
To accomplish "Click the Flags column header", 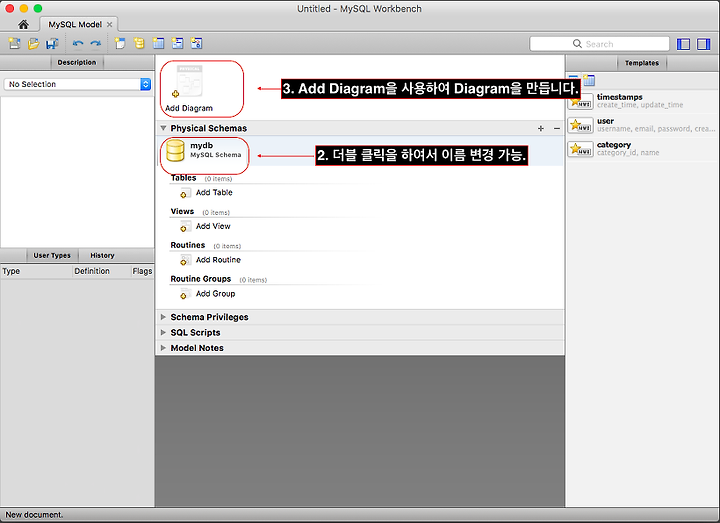I will tap(142, 271).
